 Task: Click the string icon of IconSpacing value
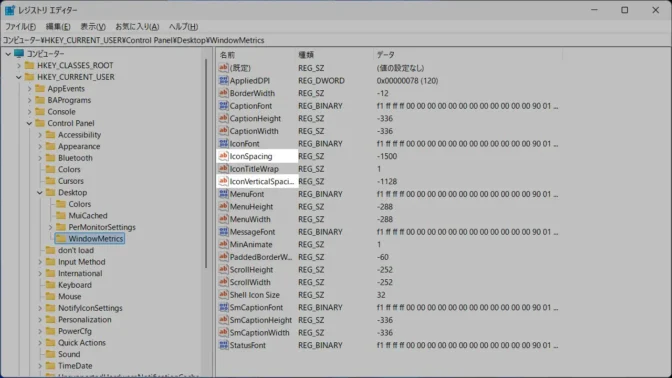[223, 156]
